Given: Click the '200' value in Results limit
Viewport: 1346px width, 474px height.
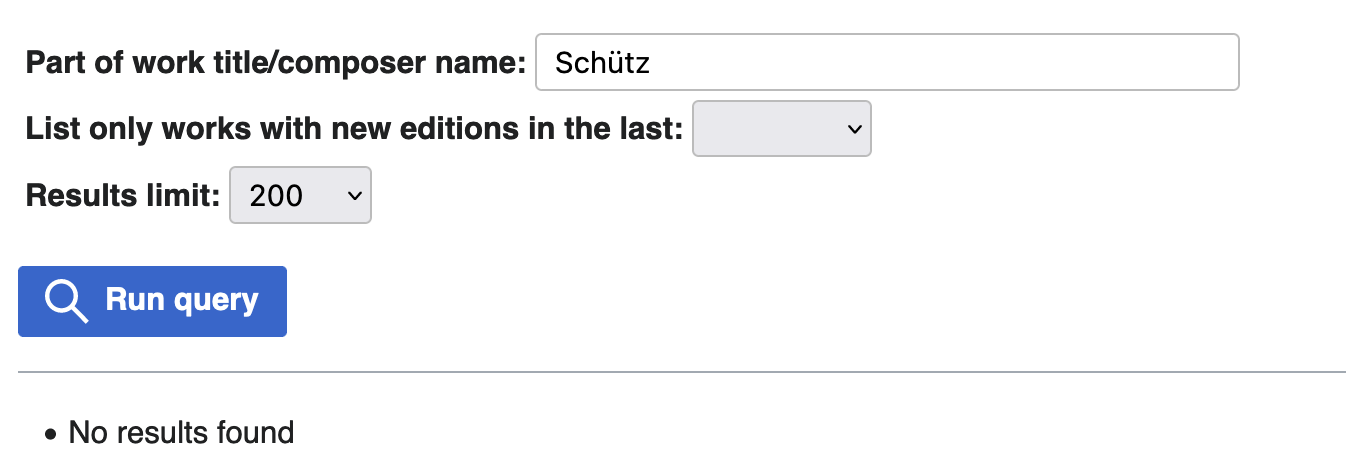Looking at the screenshot, I should coord(276,195).
